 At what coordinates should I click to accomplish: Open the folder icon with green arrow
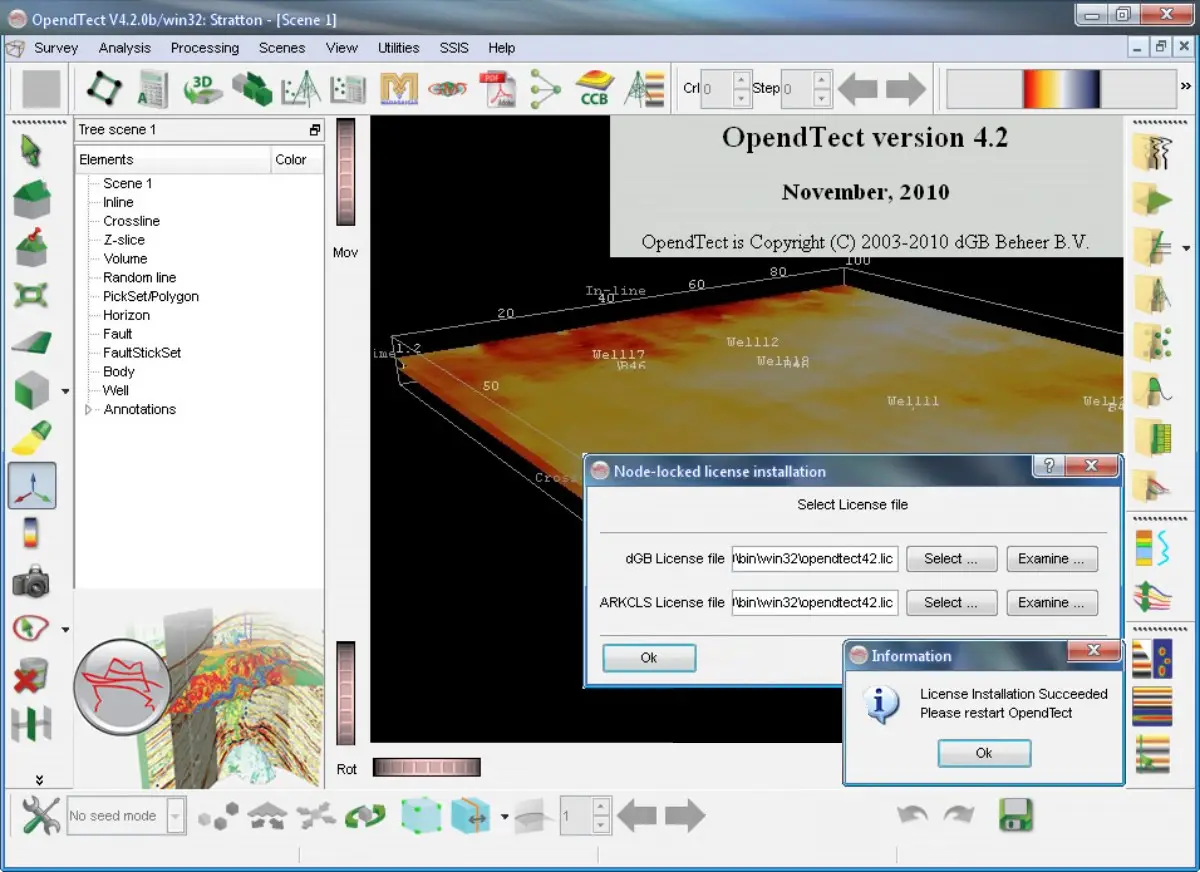(1153, 200)
